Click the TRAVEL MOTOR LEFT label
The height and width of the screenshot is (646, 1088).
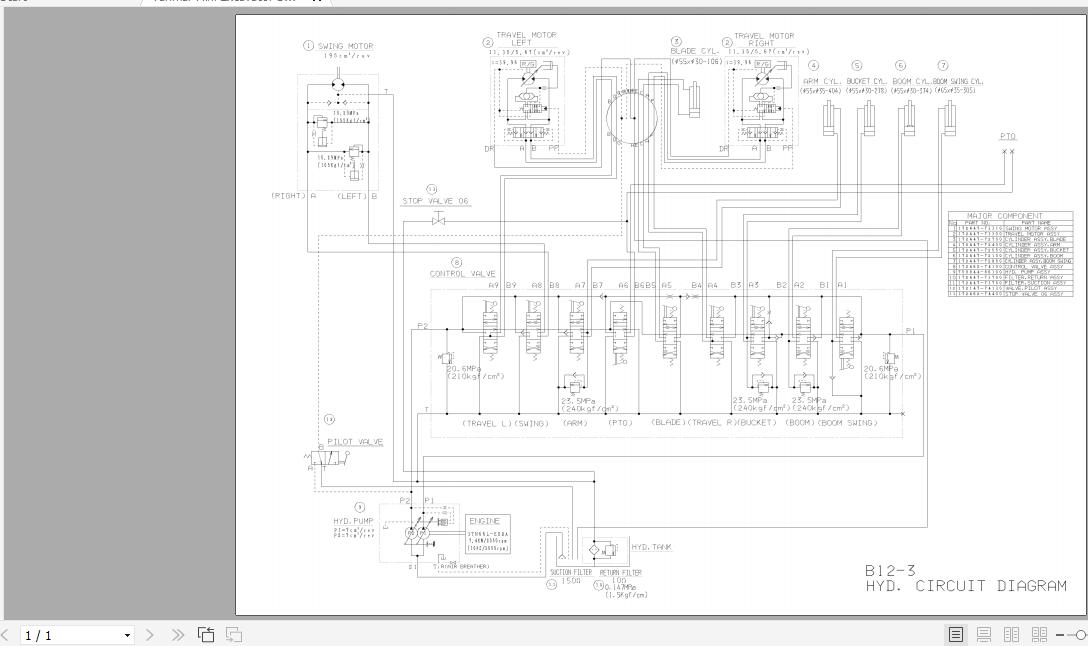tap(526, 38)
